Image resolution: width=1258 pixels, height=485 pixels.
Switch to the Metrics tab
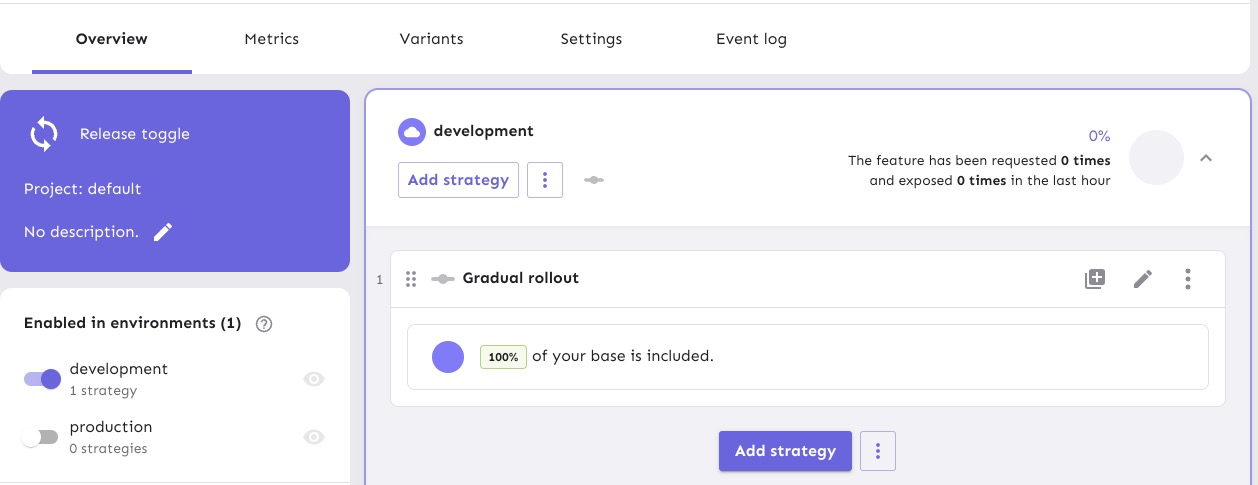pos(271,39)
